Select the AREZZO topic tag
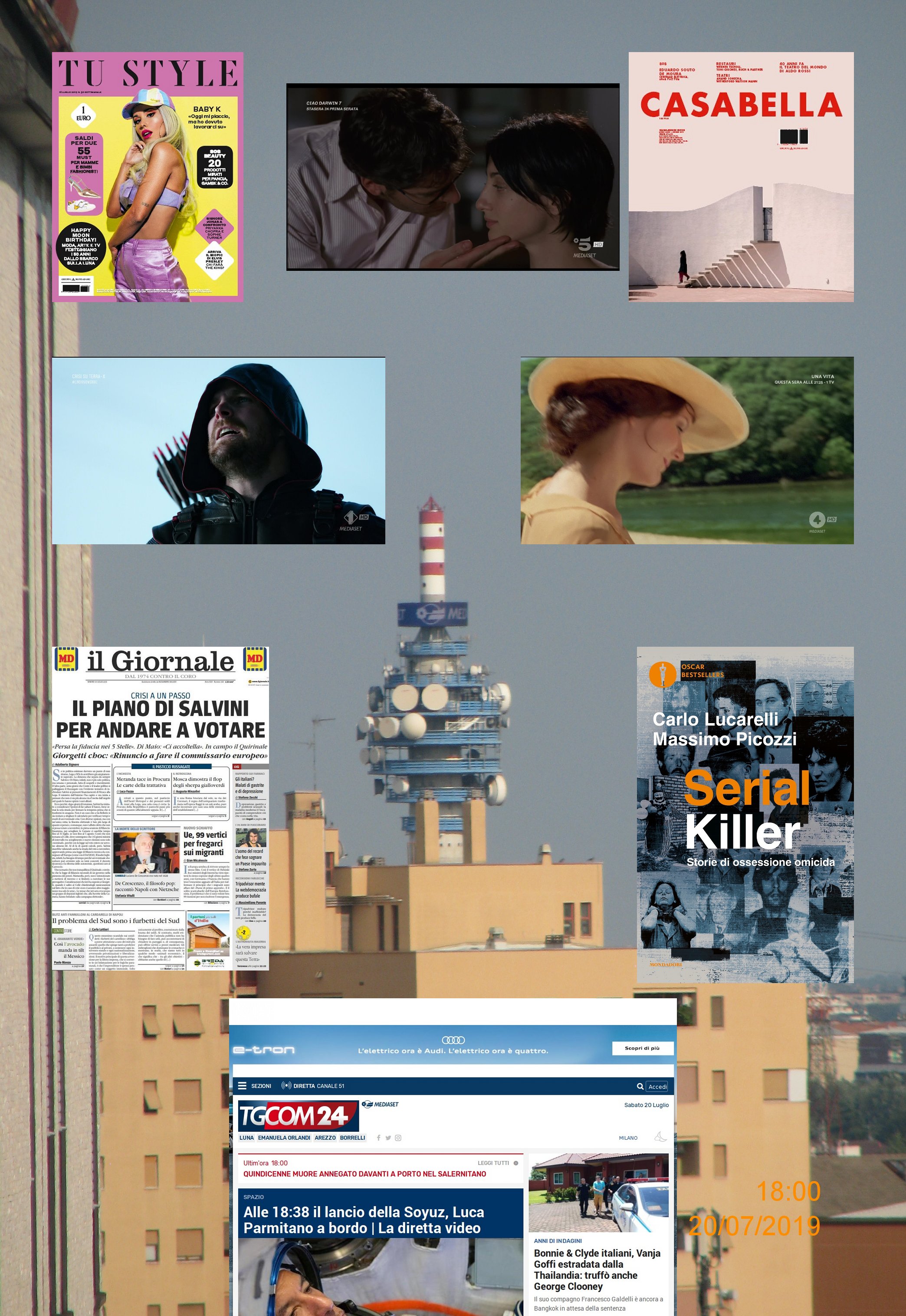 click(325, 1138)
